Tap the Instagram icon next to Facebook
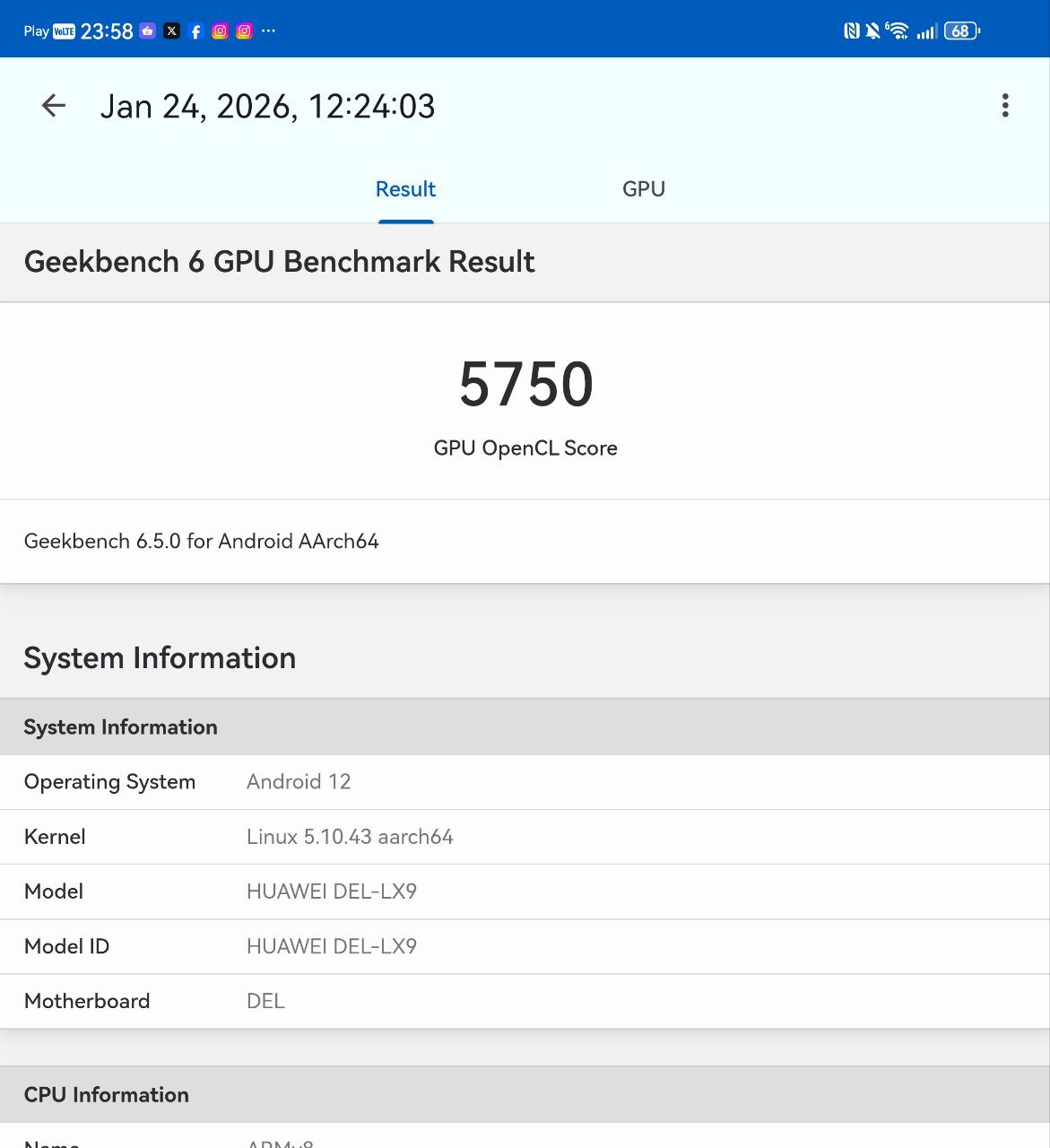Image resolution: width=1050 pixels, height=1148 pixels. coord(220,31)
